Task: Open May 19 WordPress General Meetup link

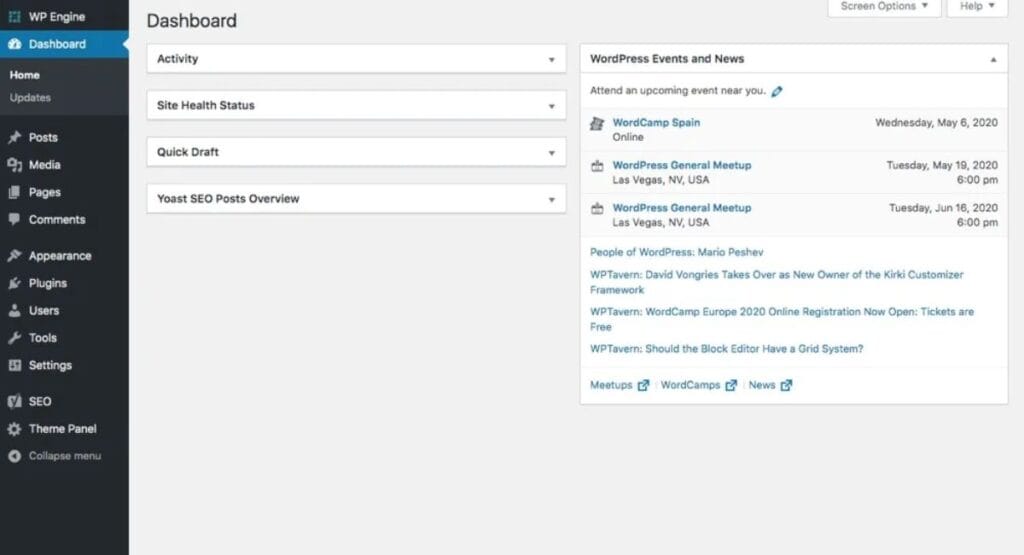Action: (682, 165)
